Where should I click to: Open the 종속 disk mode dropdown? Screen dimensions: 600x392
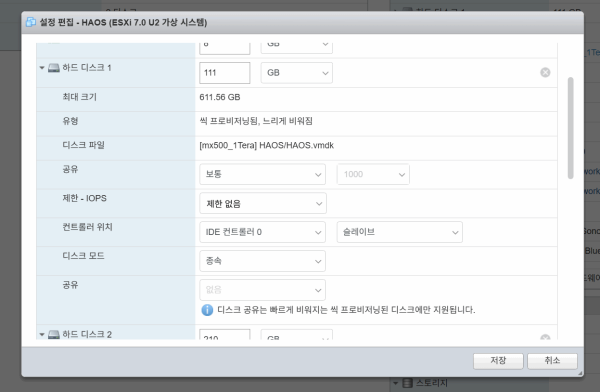point(262,261)
